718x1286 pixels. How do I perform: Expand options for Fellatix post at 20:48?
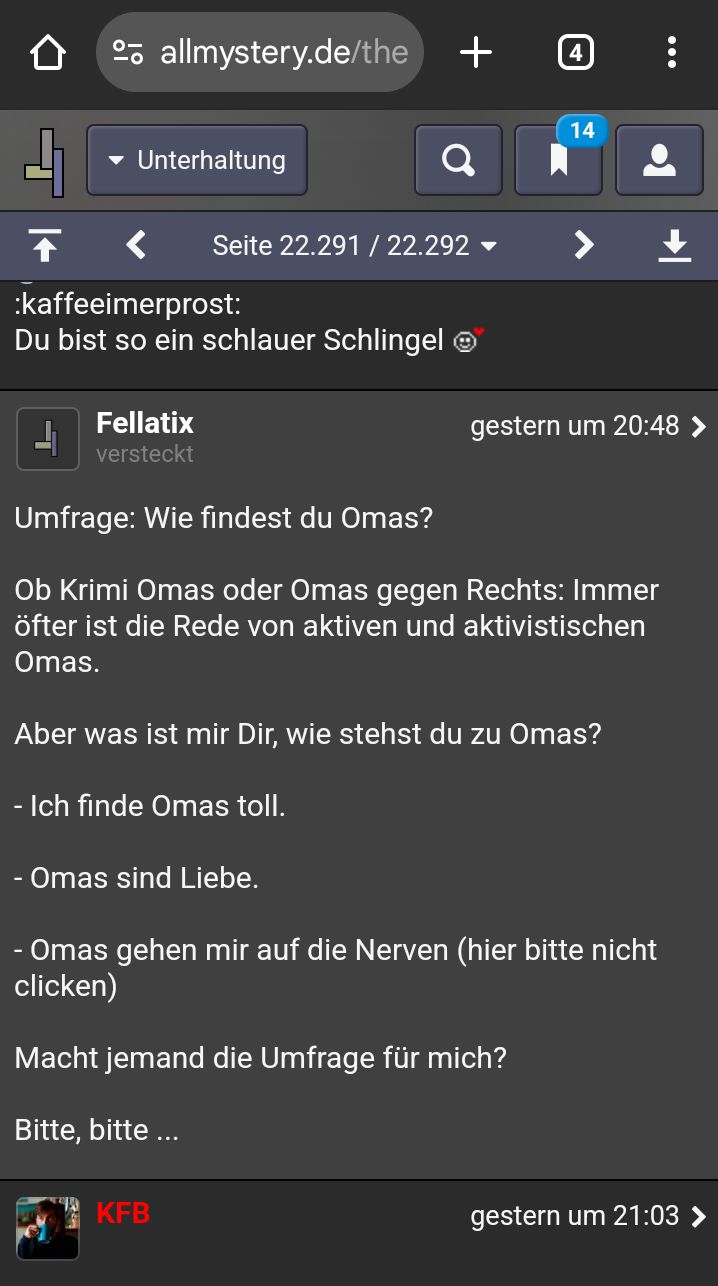698,427
